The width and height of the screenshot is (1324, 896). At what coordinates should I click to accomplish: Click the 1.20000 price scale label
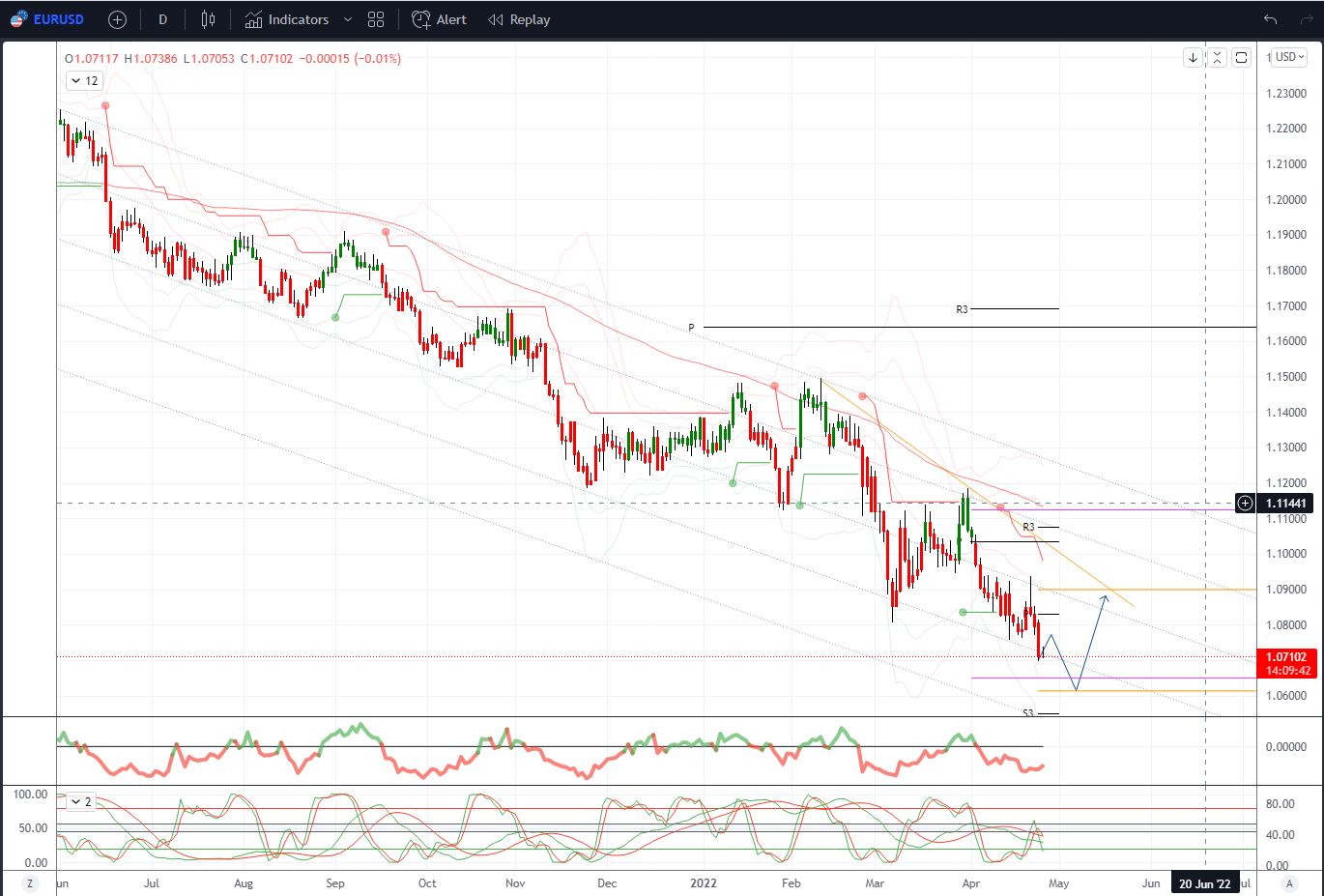coord(1286,200)
